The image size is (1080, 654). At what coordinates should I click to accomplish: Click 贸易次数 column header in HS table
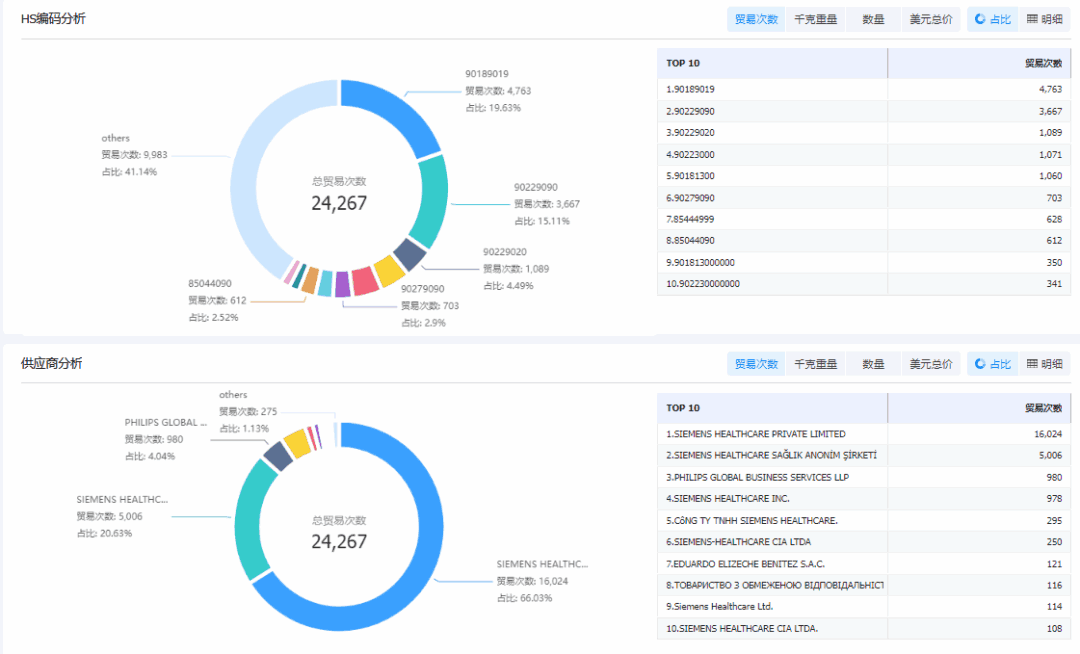tap(1042, 63)
